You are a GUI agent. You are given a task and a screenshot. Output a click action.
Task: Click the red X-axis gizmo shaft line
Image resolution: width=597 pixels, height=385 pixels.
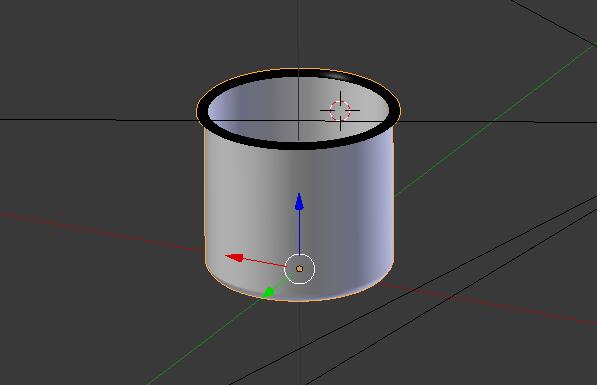pos(264,262)
